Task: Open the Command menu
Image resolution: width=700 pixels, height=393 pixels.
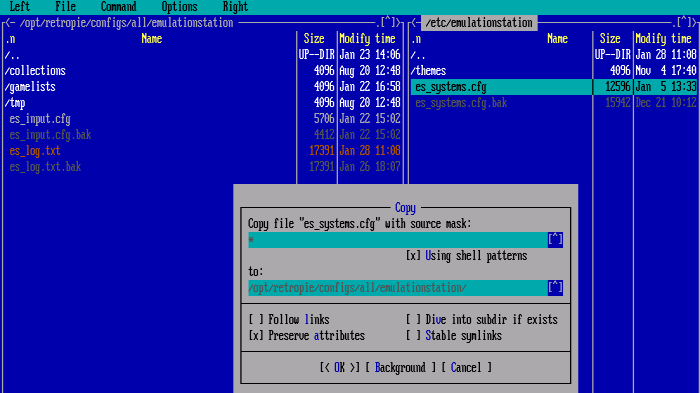Action: [118, 7]
